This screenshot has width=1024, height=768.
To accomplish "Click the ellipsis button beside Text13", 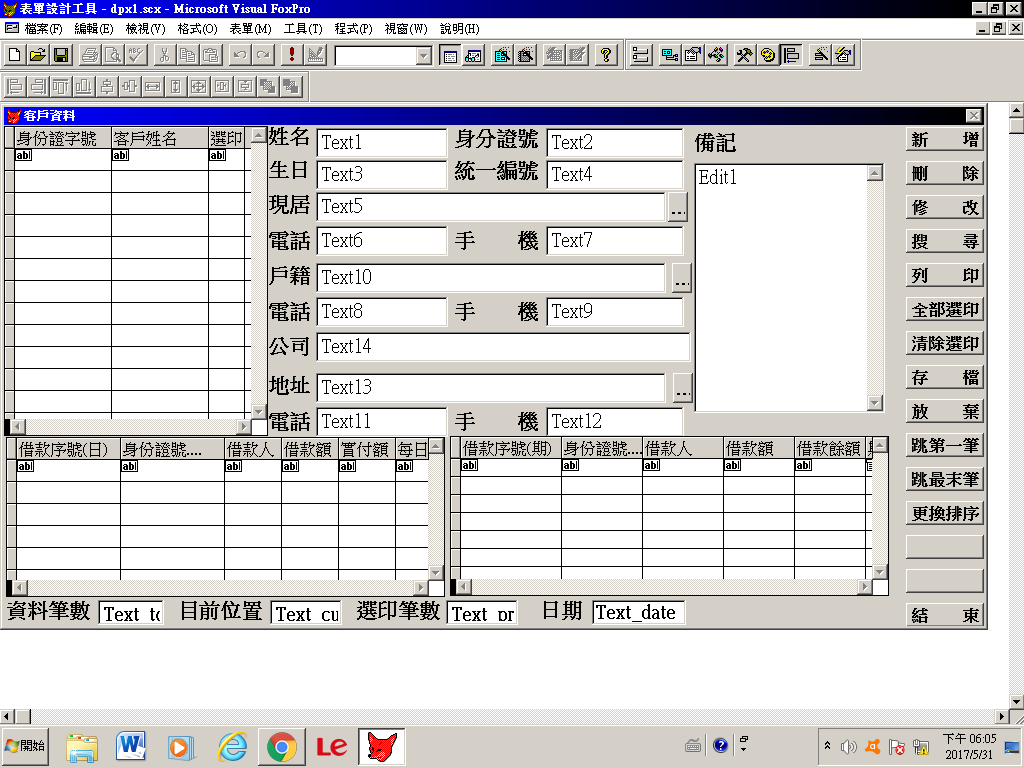I will click(682, 387).
